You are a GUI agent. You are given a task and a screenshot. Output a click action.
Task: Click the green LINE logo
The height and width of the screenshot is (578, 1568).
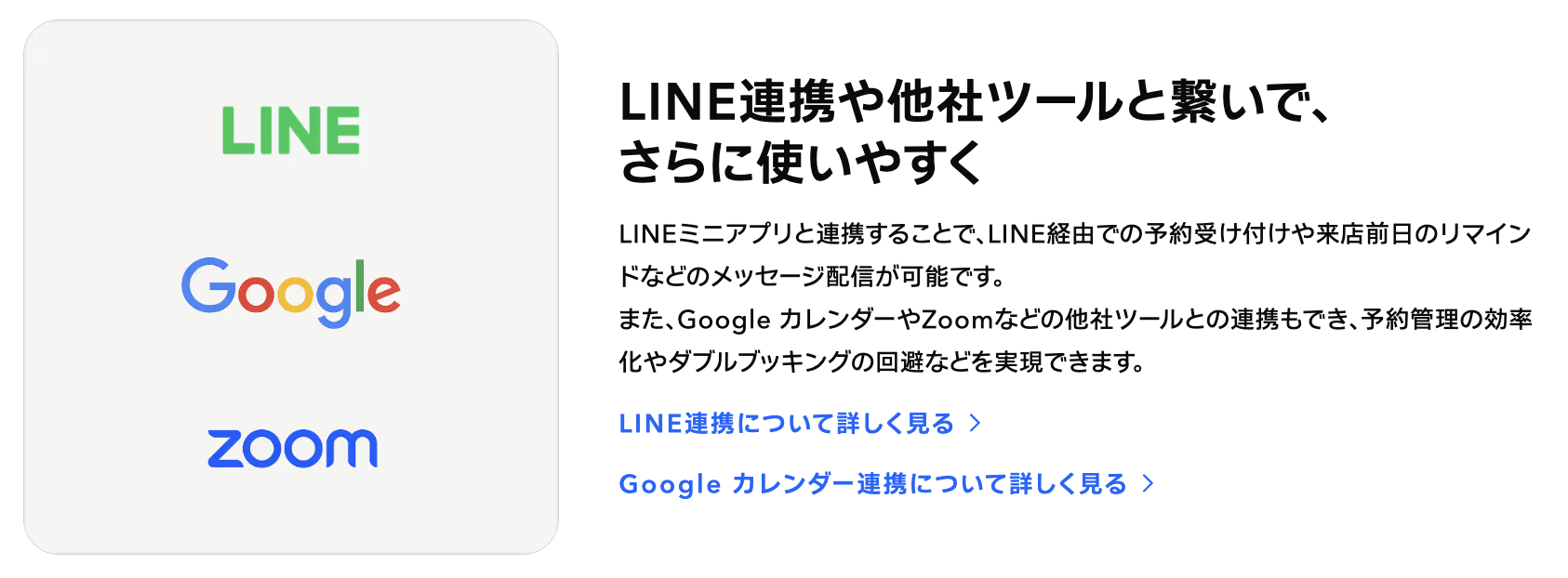[290, 131]
